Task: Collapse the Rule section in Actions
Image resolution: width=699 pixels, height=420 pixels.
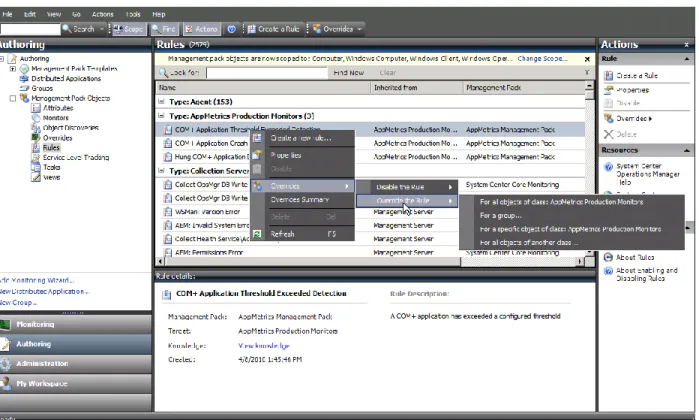Action: [x=687, y=59]
